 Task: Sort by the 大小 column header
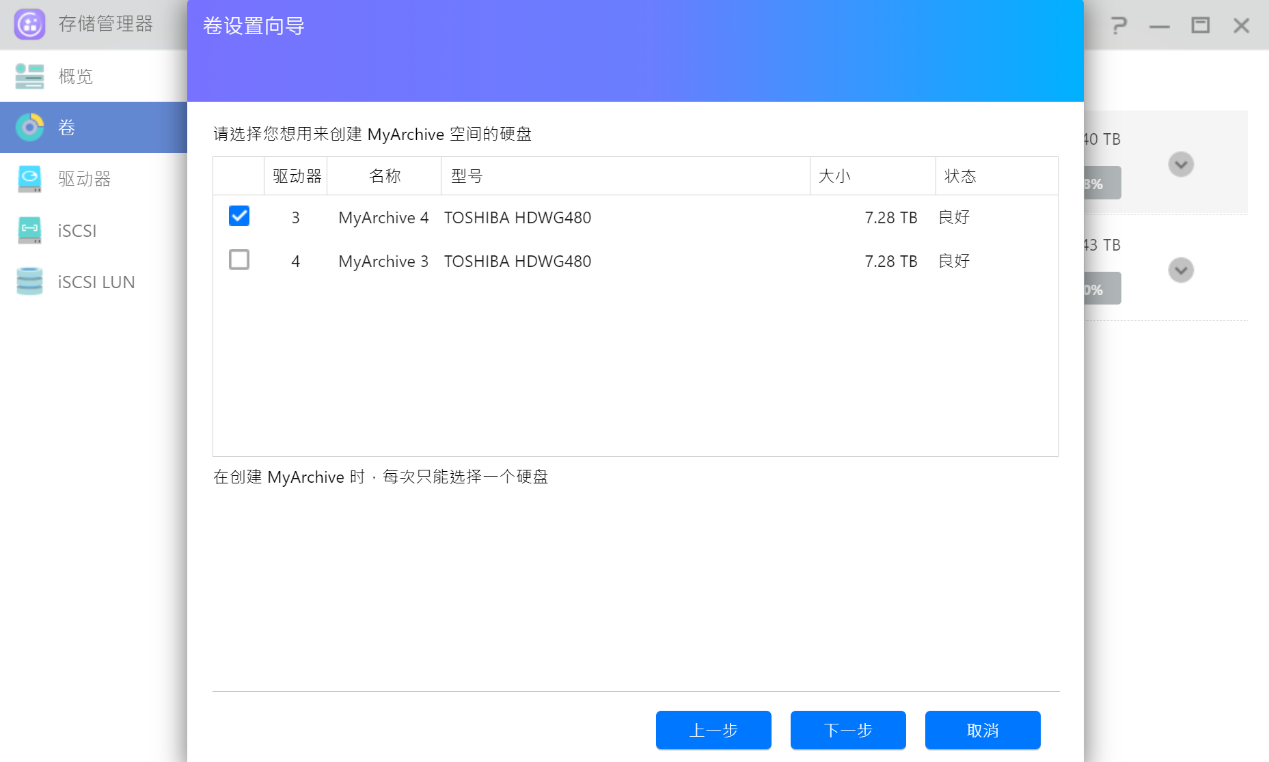(x=834, y=176)
